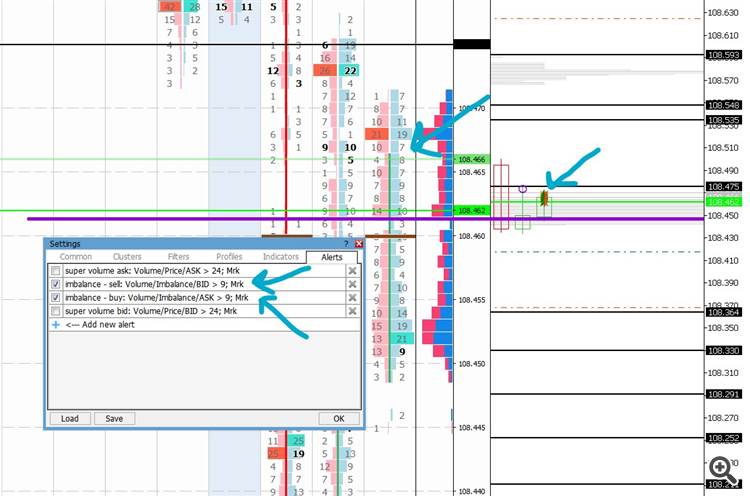Go to the Profiles tab
Image resolution: width=750 pixels, height=496 pixels.
(229, 257)
